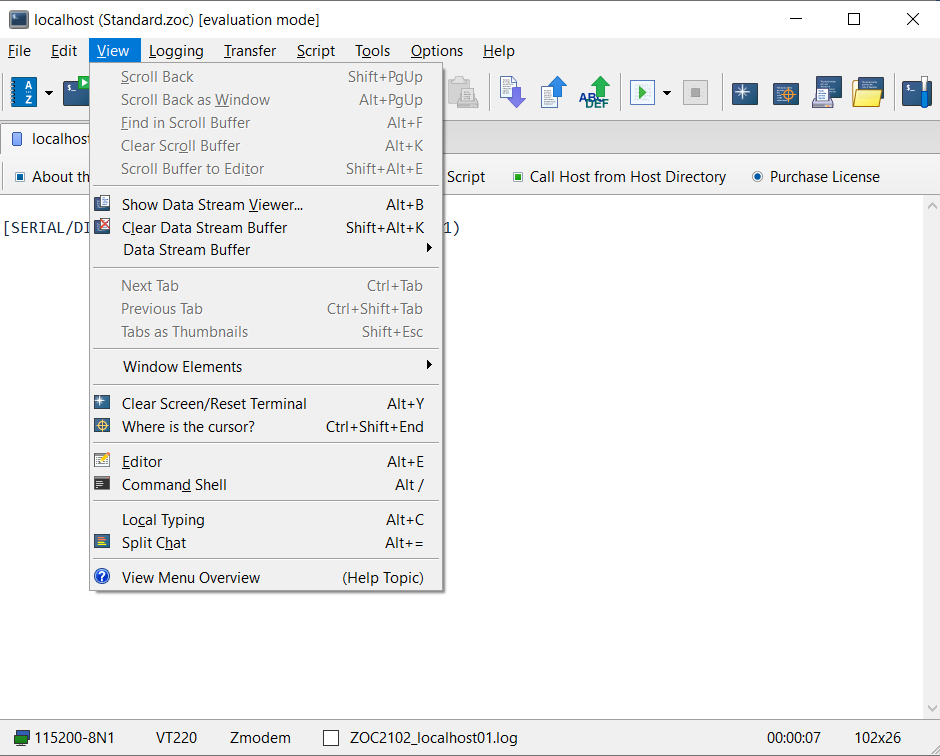Click the ZOC2102_localhost01.log file name
This screenshot has height=756, width=940.
pos(433,738)
